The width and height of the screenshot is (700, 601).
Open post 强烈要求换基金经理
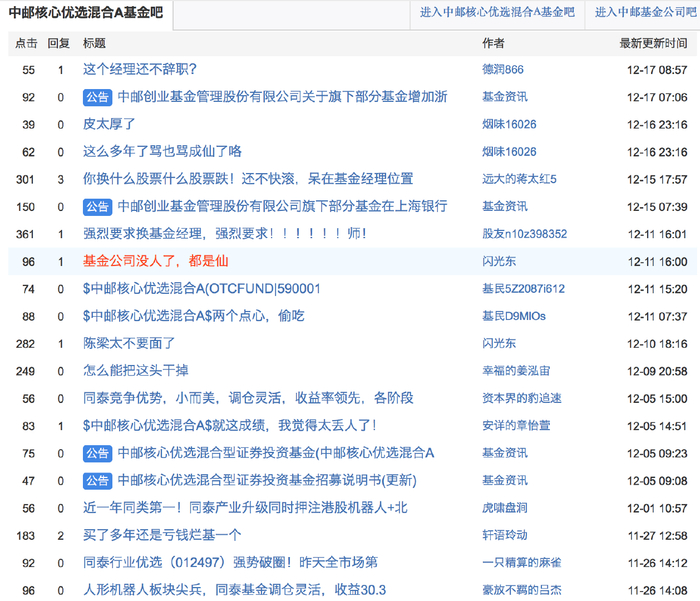coord(225,234)
